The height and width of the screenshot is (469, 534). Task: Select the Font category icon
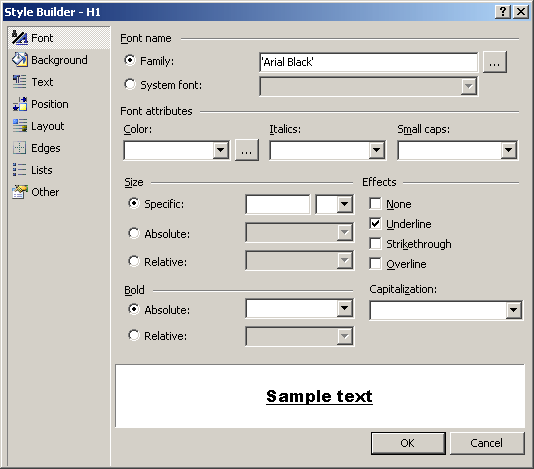click(19, 38)
